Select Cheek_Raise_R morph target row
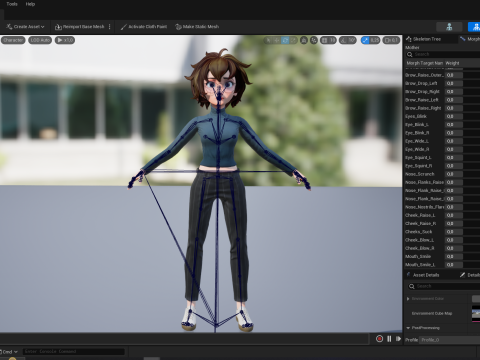Viewport: 480px width, 360px height. pyautogui.click(x=442, y=223)
